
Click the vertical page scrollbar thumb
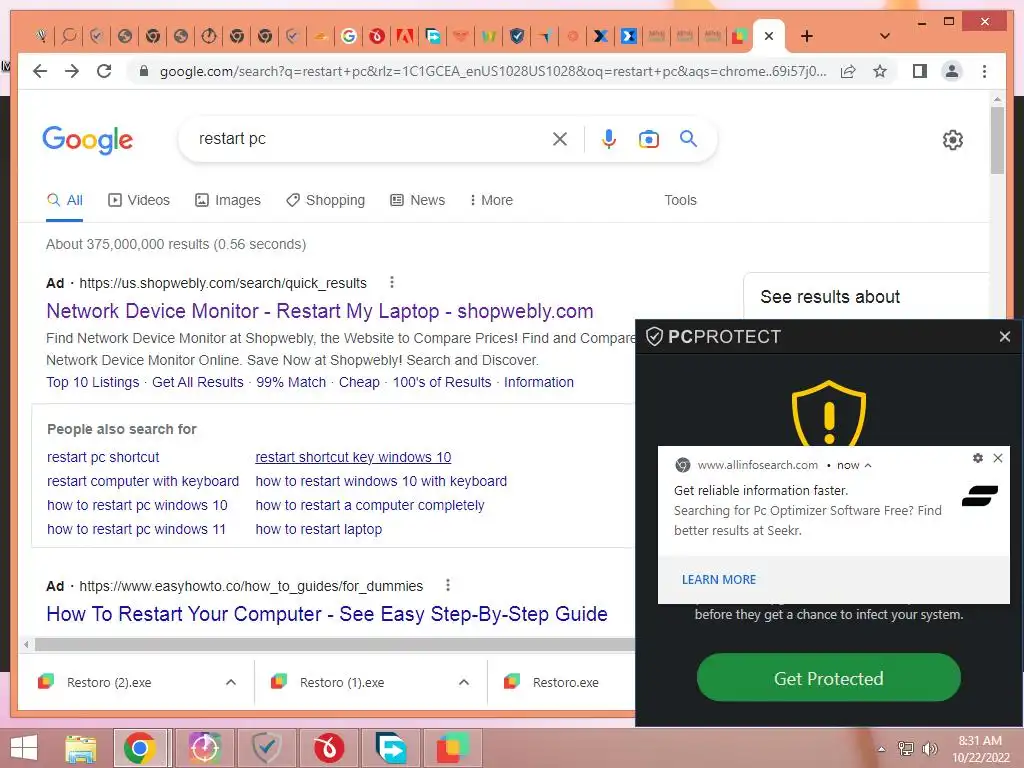(x=997, y=140)
